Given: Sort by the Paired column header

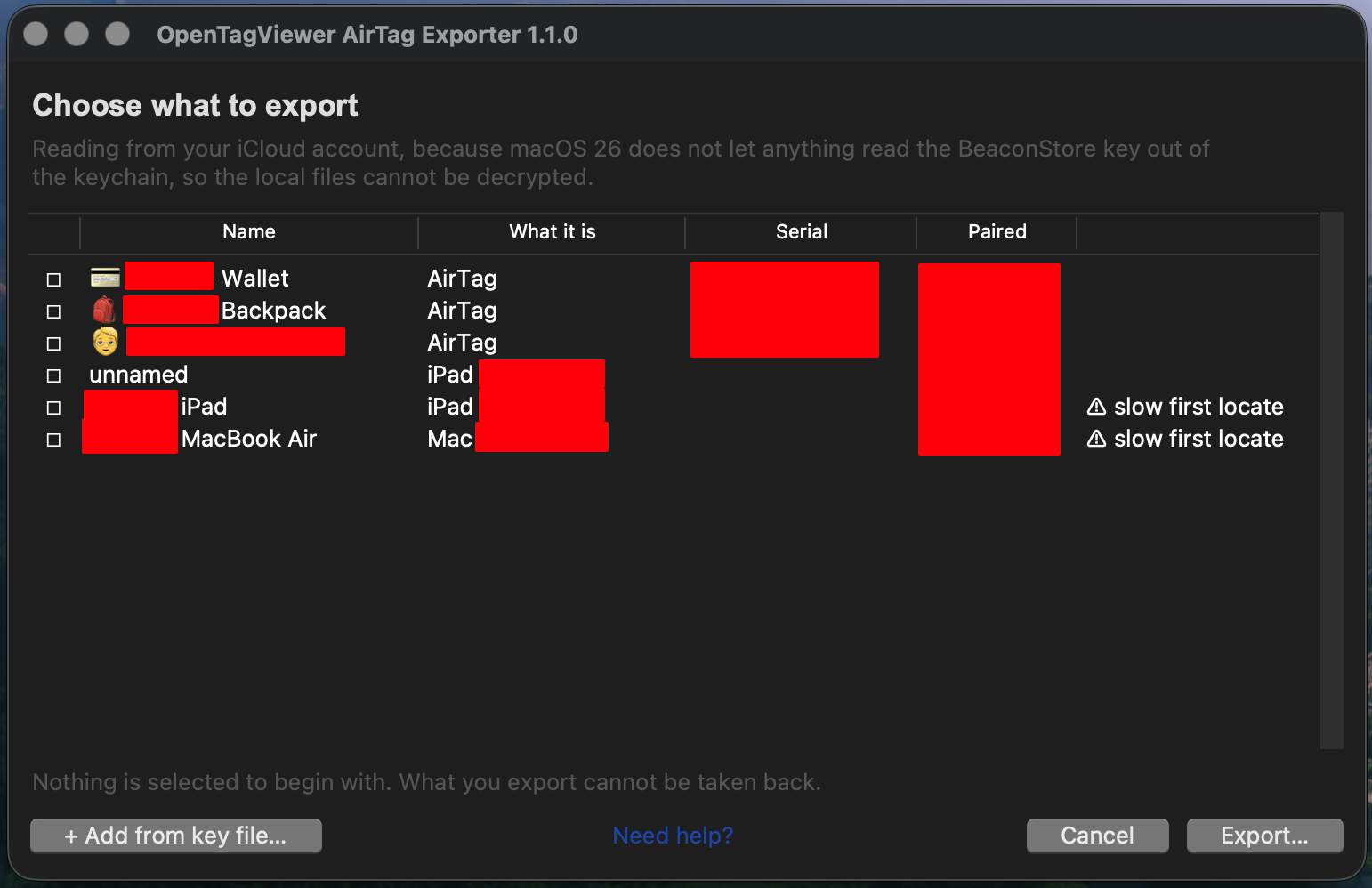Looking at the screenshot, I should point(997,232).
